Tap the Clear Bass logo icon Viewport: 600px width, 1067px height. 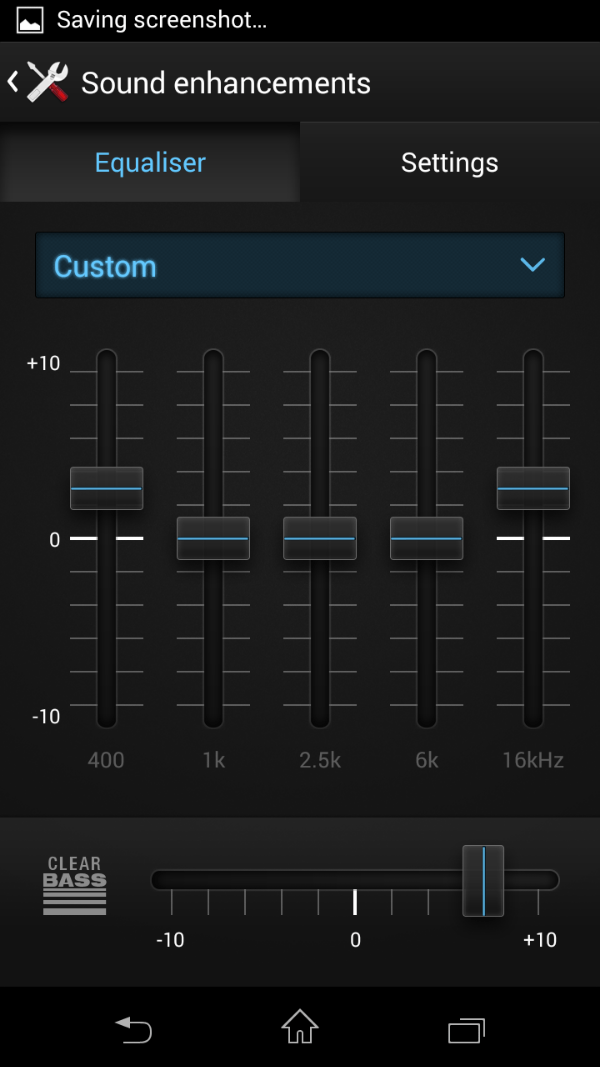[74, 884]
